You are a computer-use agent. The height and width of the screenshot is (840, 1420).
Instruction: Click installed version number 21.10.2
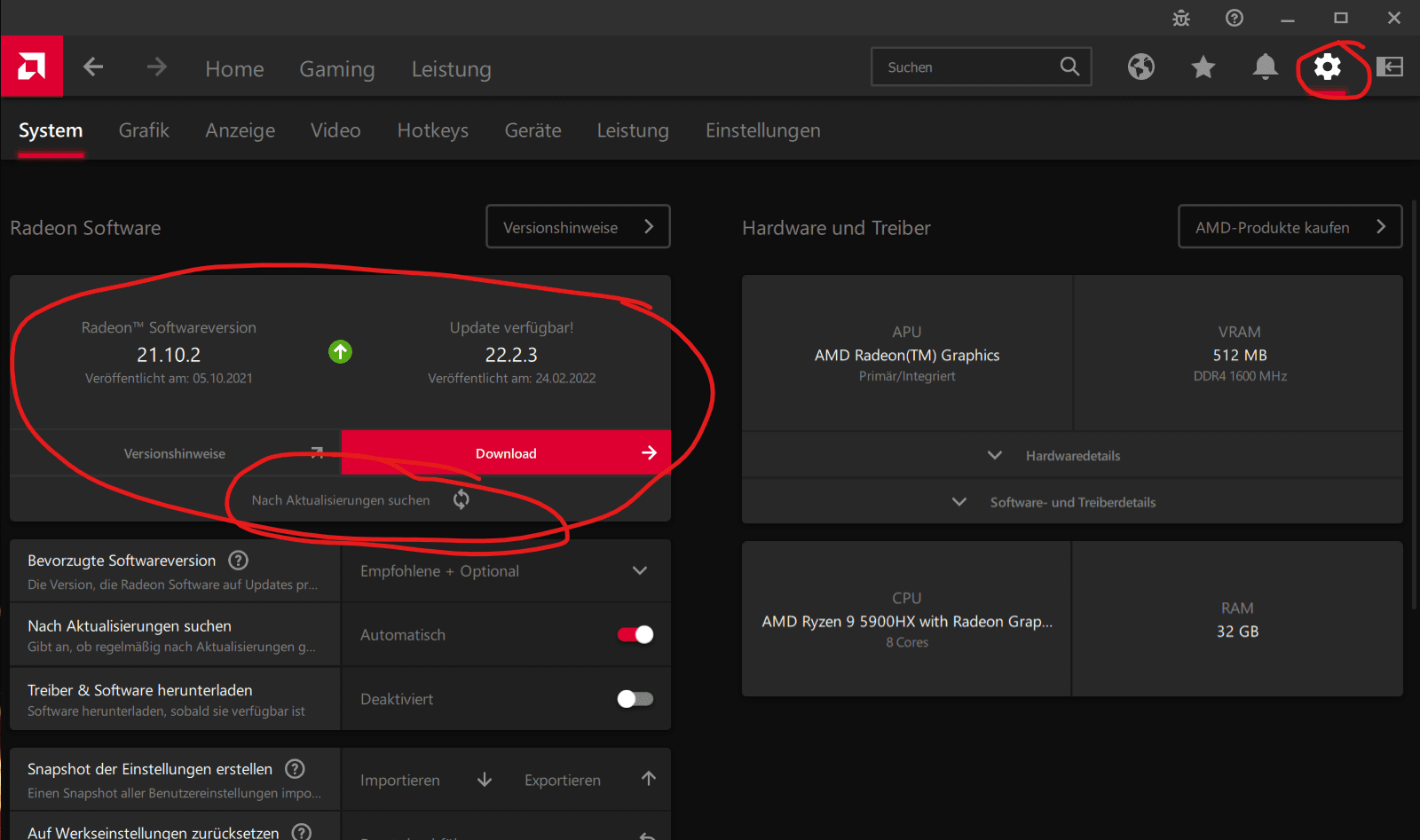tap(169, 355)
